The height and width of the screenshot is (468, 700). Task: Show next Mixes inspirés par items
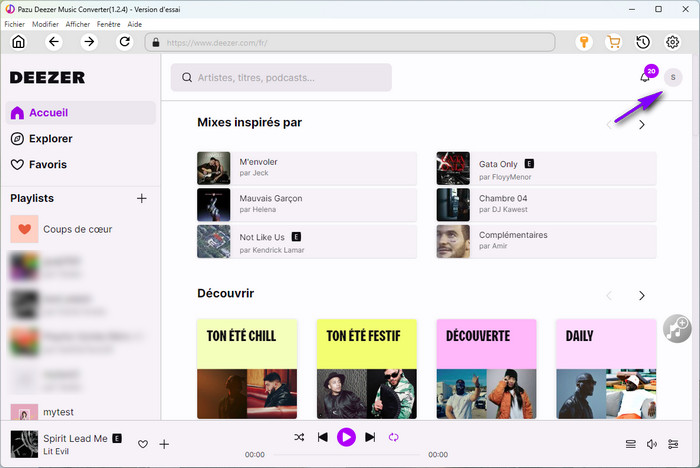[x=642, y=125]
